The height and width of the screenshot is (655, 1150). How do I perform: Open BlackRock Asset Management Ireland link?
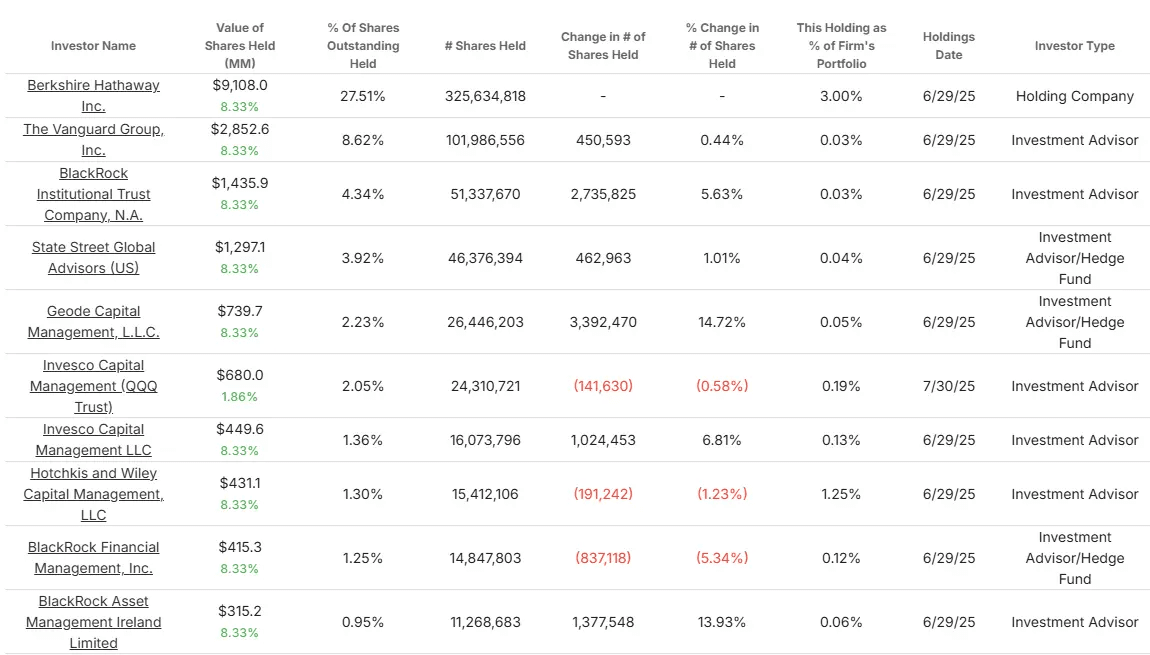pyautogui.click(x=93, y=622)
